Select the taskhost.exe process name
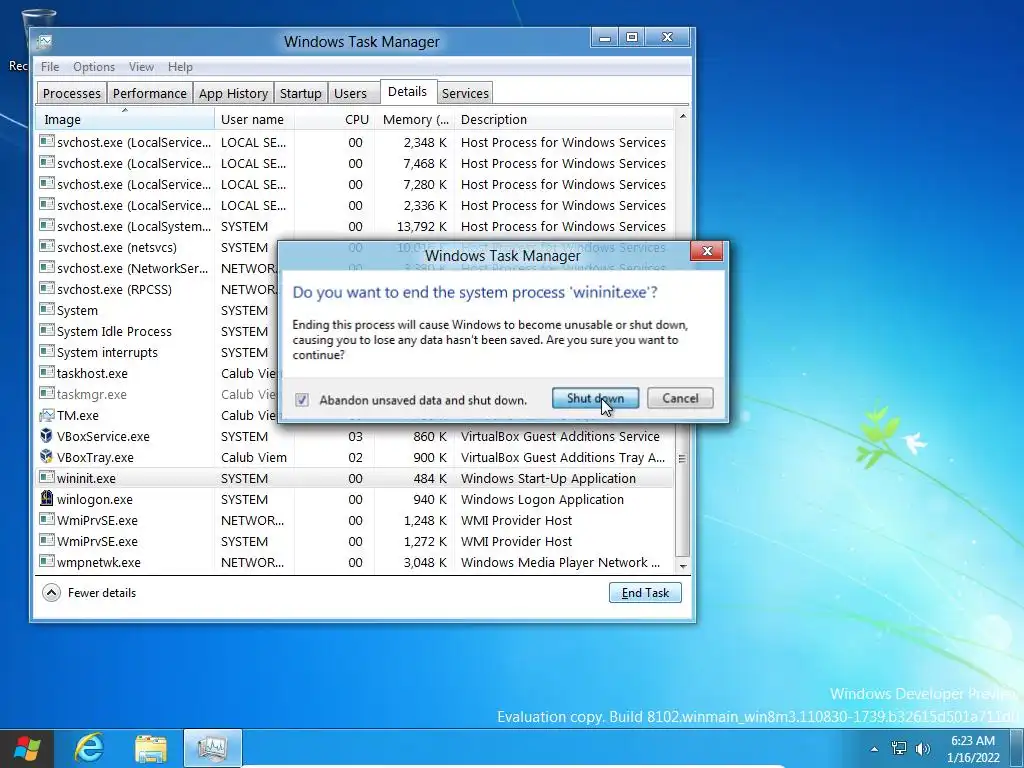The image size is (1024, 768). pyautogui.click(x=92, y=374)
